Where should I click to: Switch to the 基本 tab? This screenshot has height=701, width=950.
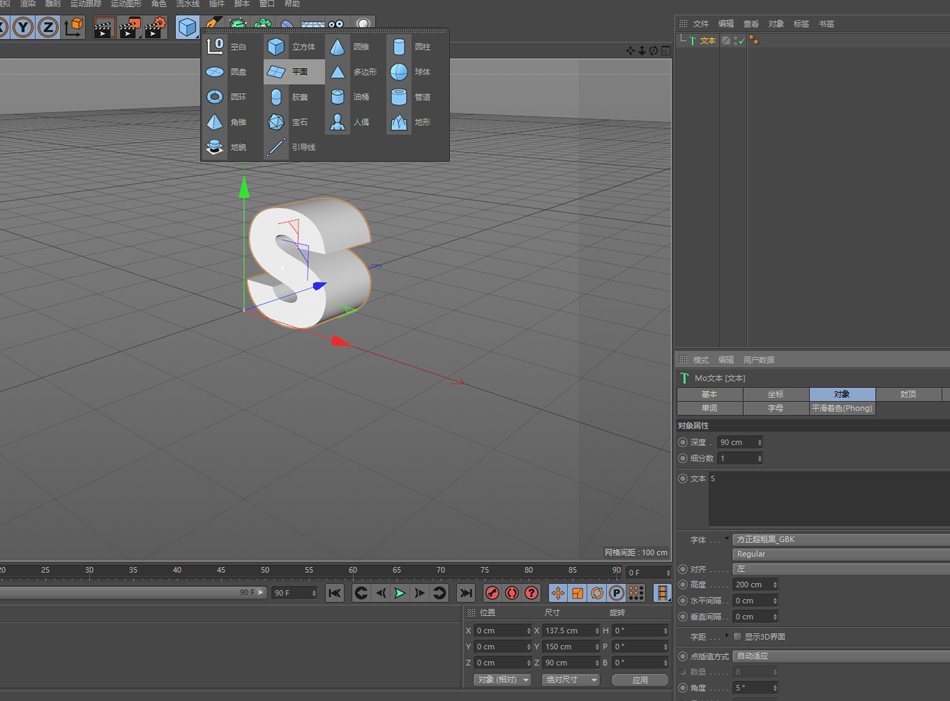[709, 394]
